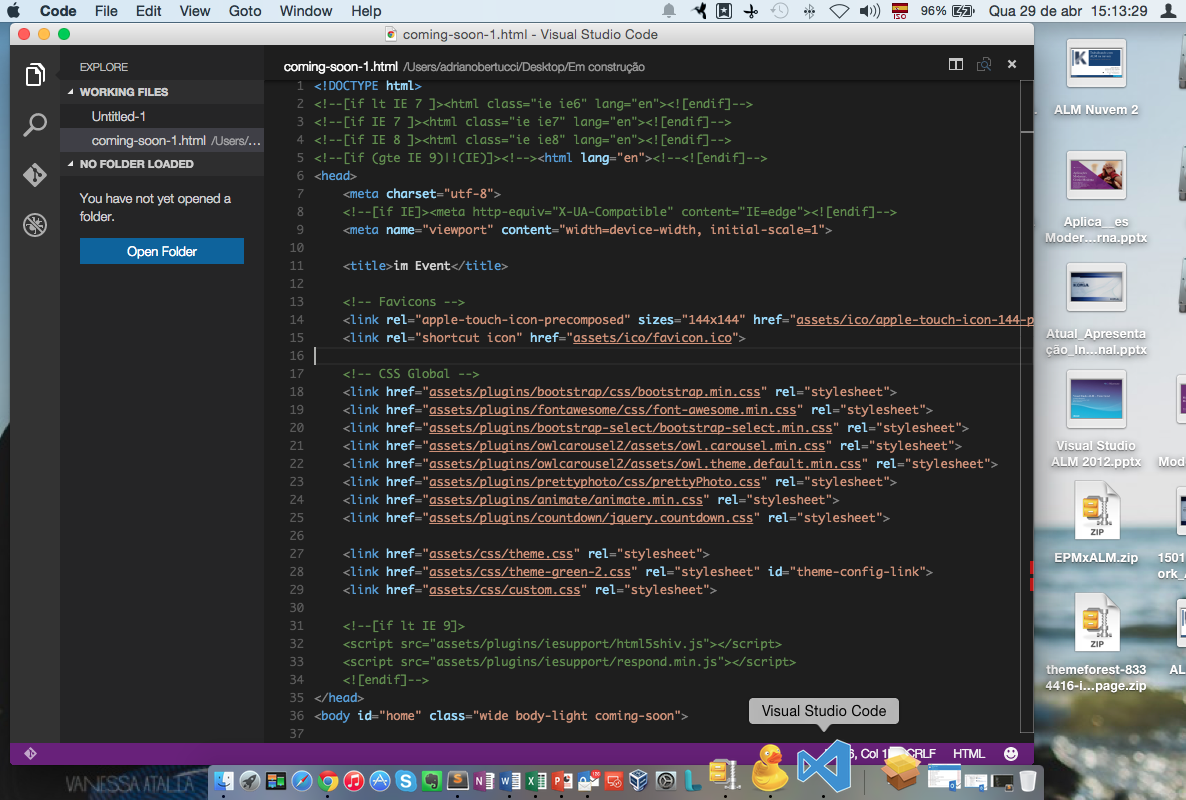This screenshot has width=1186, height=800.
Task: Click the Wi-Fi icon in the menu bar
Action: 839,11
